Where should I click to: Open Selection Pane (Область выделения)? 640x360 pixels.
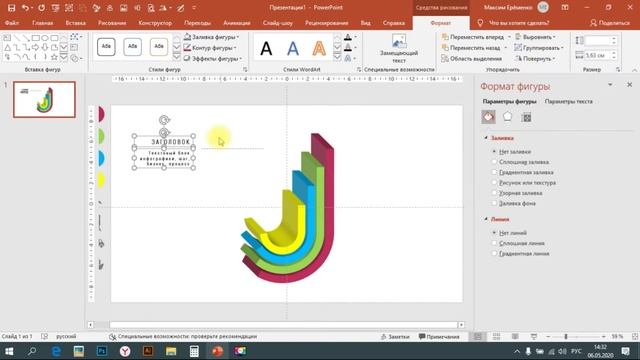(471, 58)
